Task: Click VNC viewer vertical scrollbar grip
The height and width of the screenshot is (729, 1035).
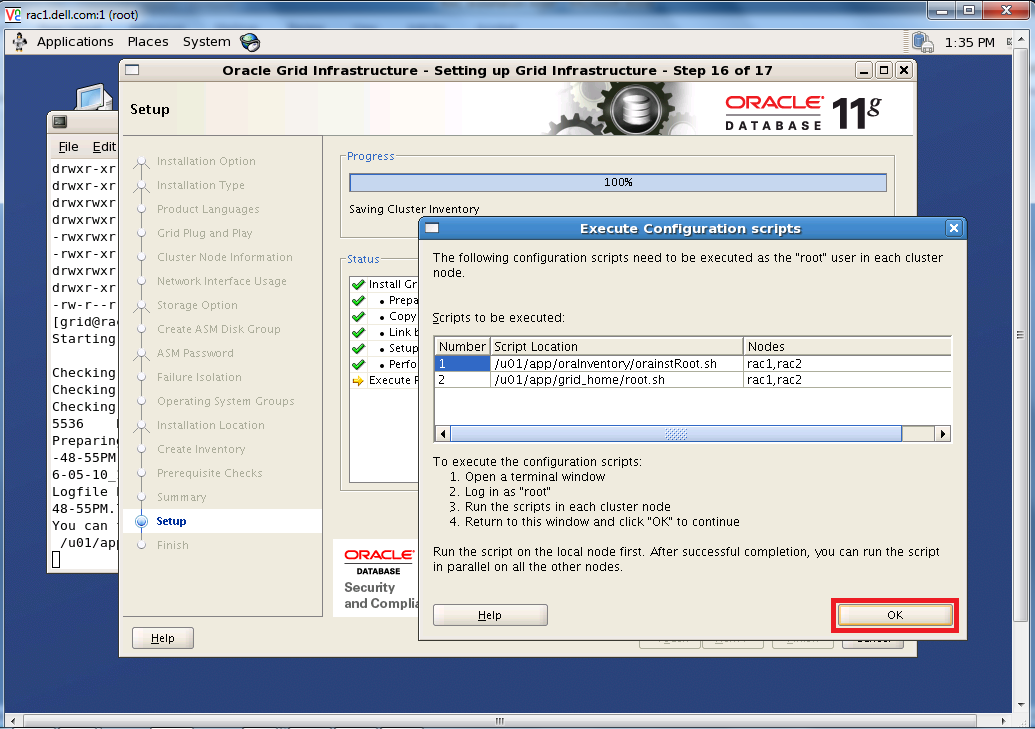Action: [1020, 335]
